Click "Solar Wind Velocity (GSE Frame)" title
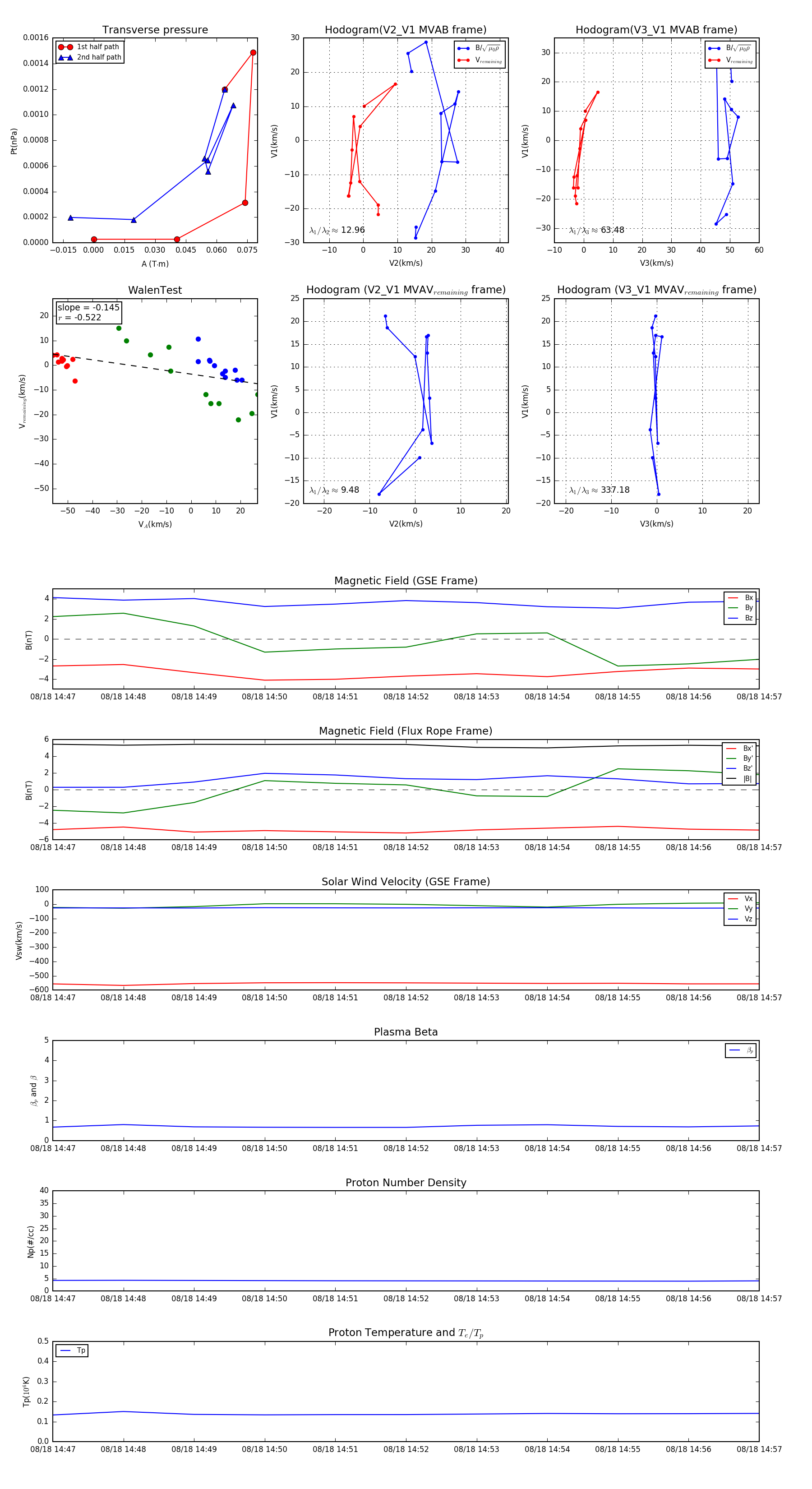This screenshot has height=1489, width=812. point(406,882)
